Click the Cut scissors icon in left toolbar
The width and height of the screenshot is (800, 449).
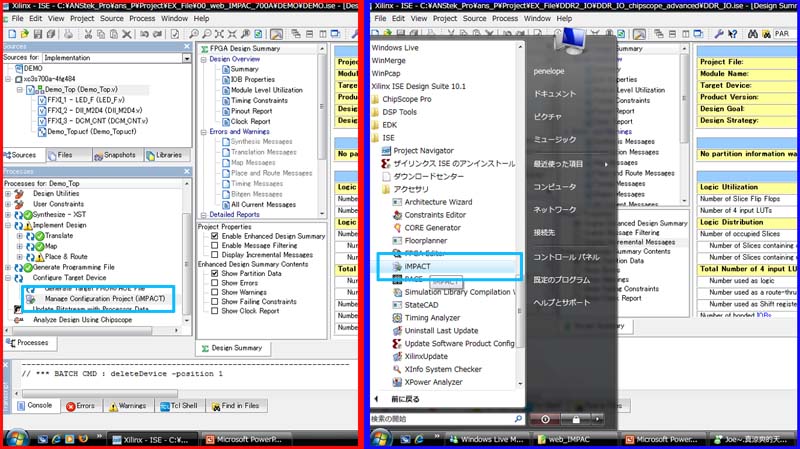pos(88,34)
